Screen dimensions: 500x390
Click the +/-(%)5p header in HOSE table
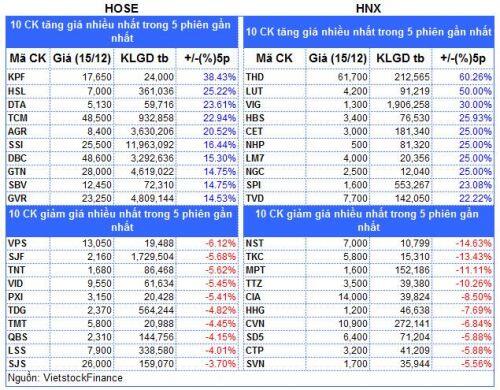tap(207, 58)
